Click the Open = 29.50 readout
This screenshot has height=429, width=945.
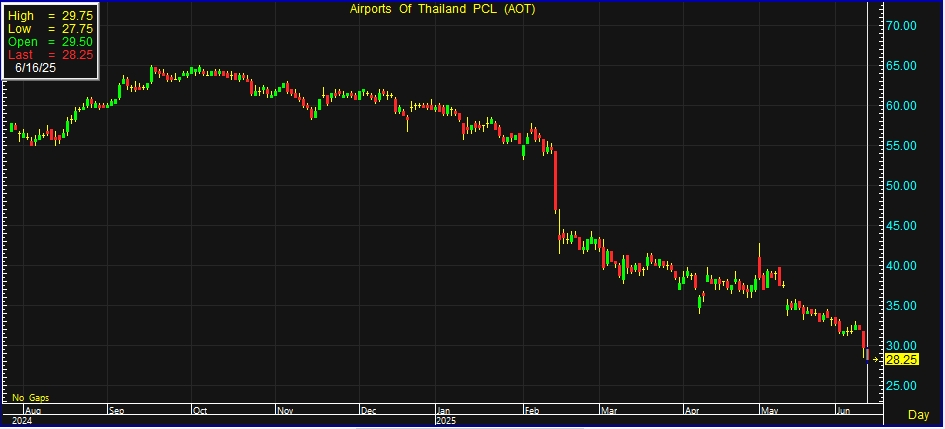click(50, 42)
